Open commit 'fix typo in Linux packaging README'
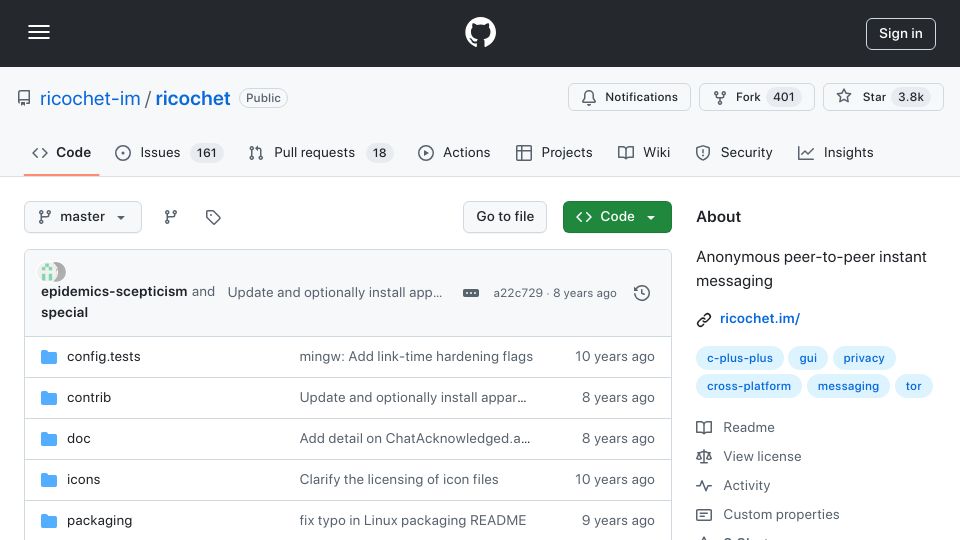 point(413,520)
